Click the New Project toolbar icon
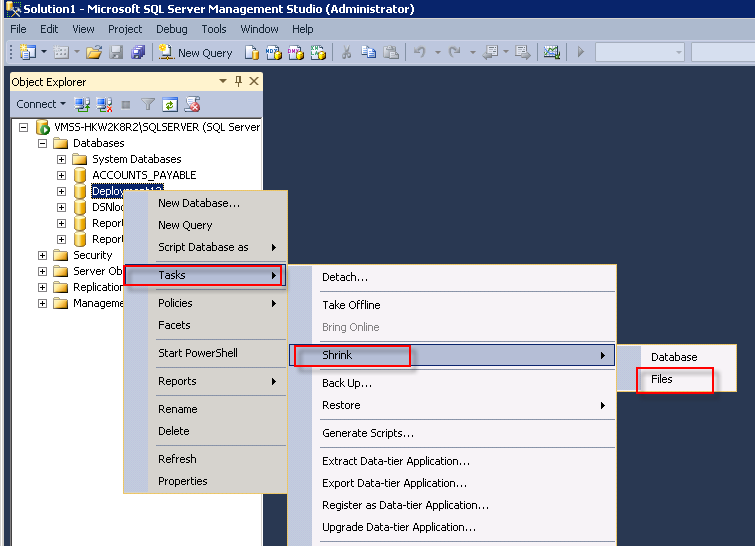Screen dimensions: 755x546 coord(27,52)
